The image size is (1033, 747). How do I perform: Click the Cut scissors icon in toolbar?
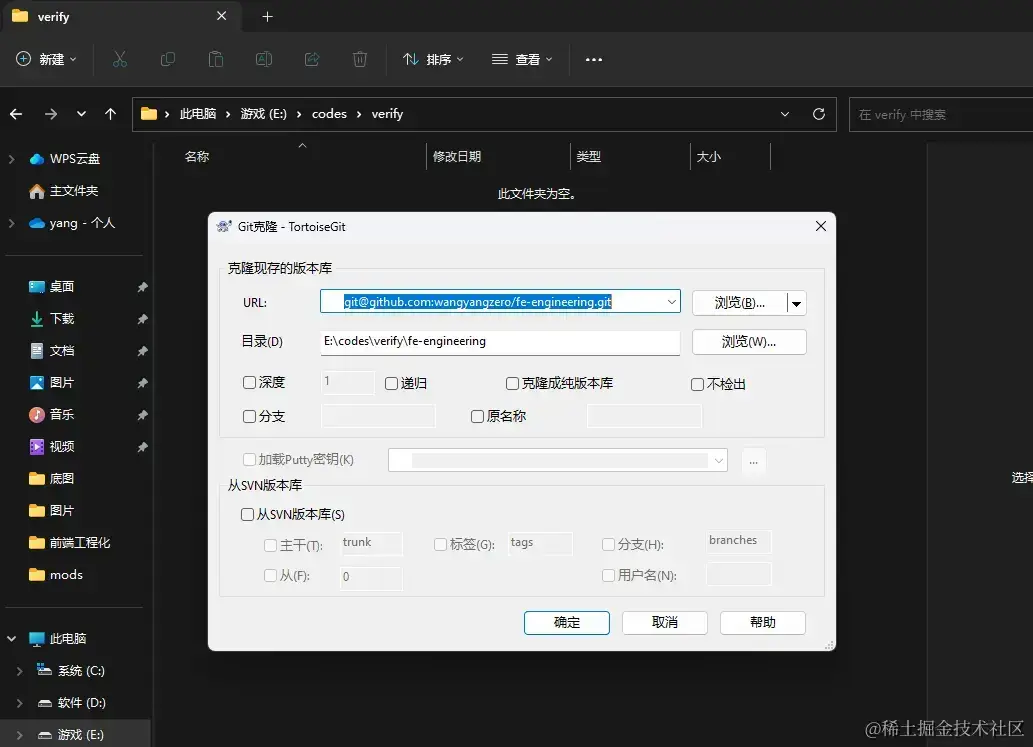(x=120, y=59)
